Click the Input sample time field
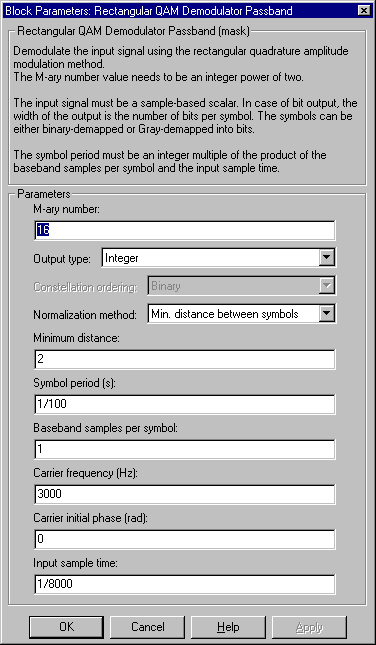This screenshot has height=645, width=376. click(185, 584)
